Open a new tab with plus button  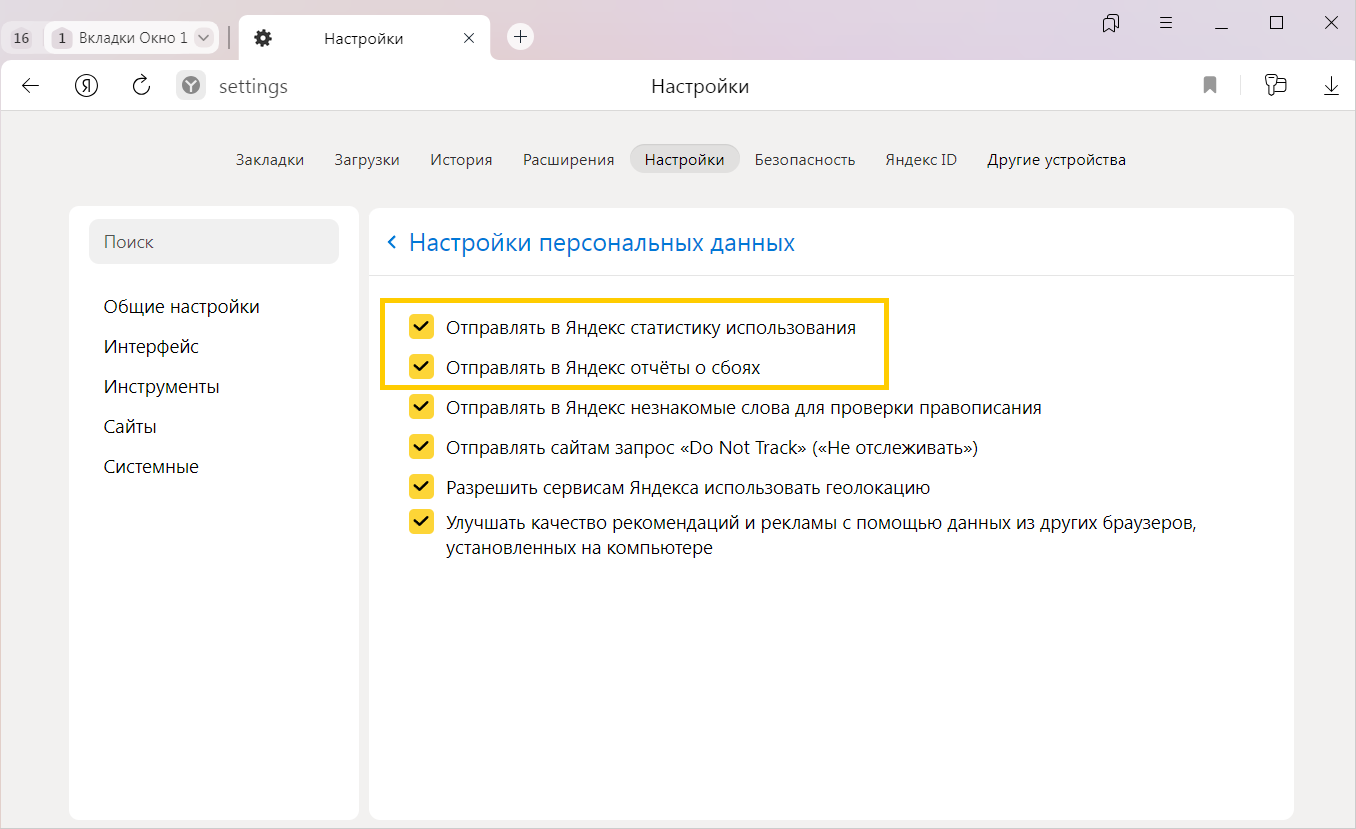coord(520,38)
